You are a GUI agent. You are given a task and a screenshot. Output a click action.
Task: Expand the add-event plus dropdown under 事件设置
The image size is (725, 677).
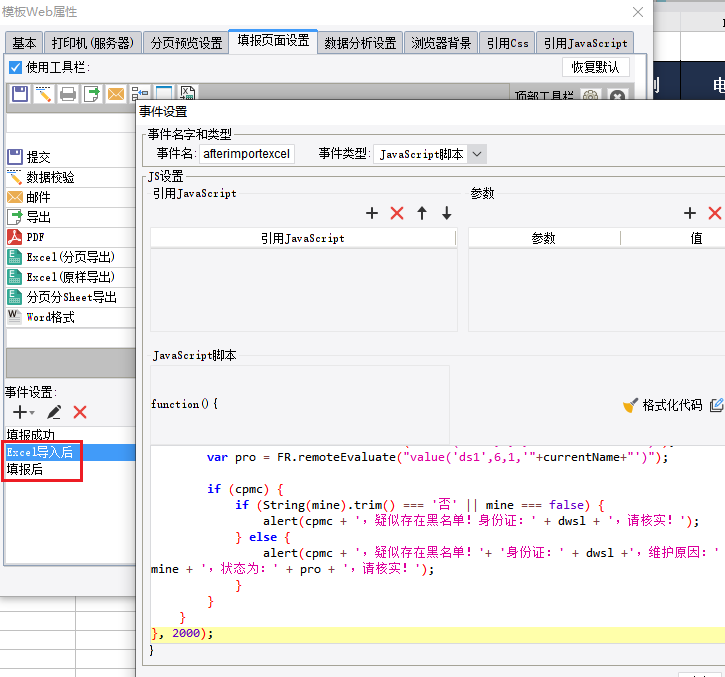coord(23,412)
